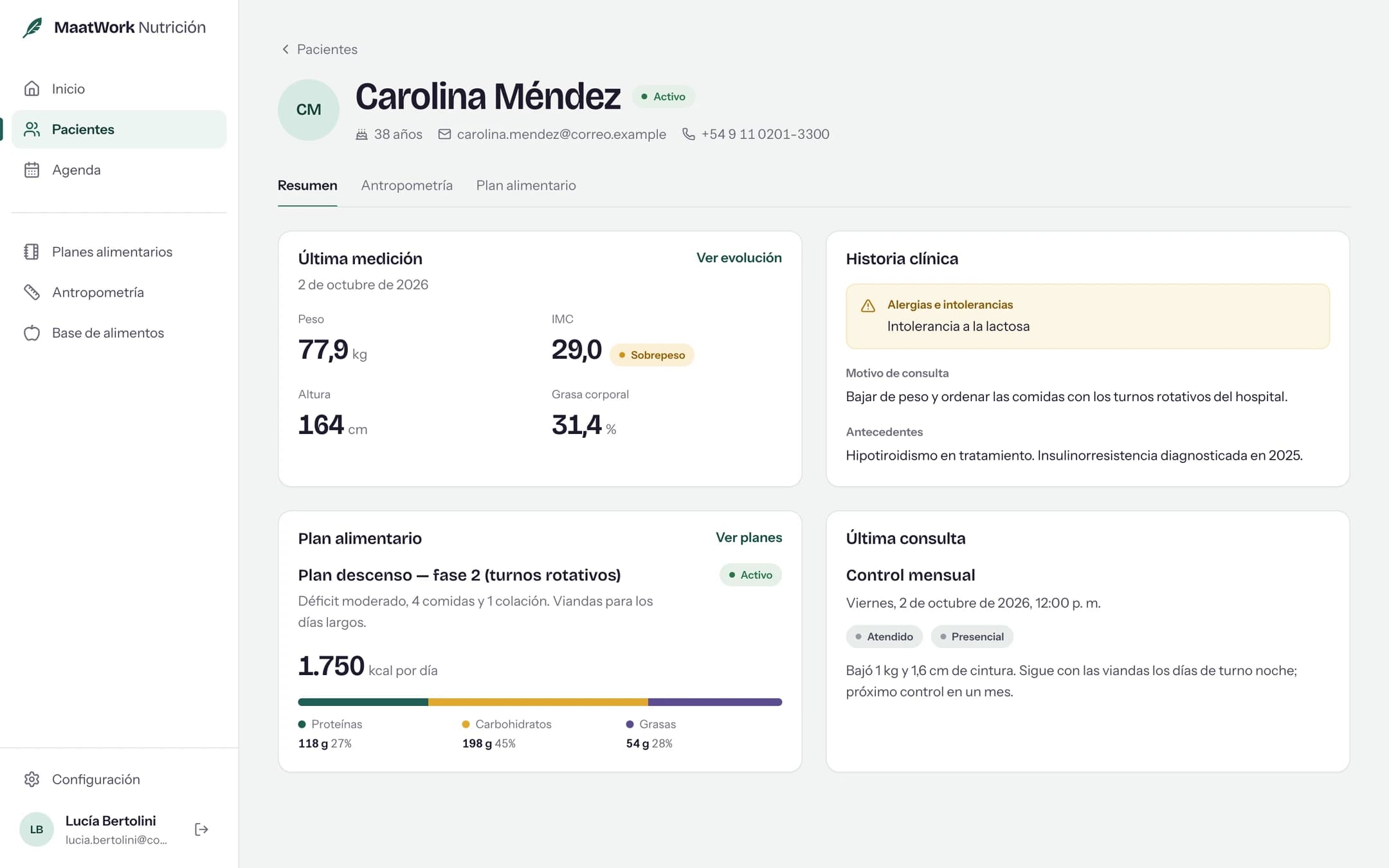
Task: Click the warning triangle allergy icon
Action: pyautogui.click(x=868, y=305)
